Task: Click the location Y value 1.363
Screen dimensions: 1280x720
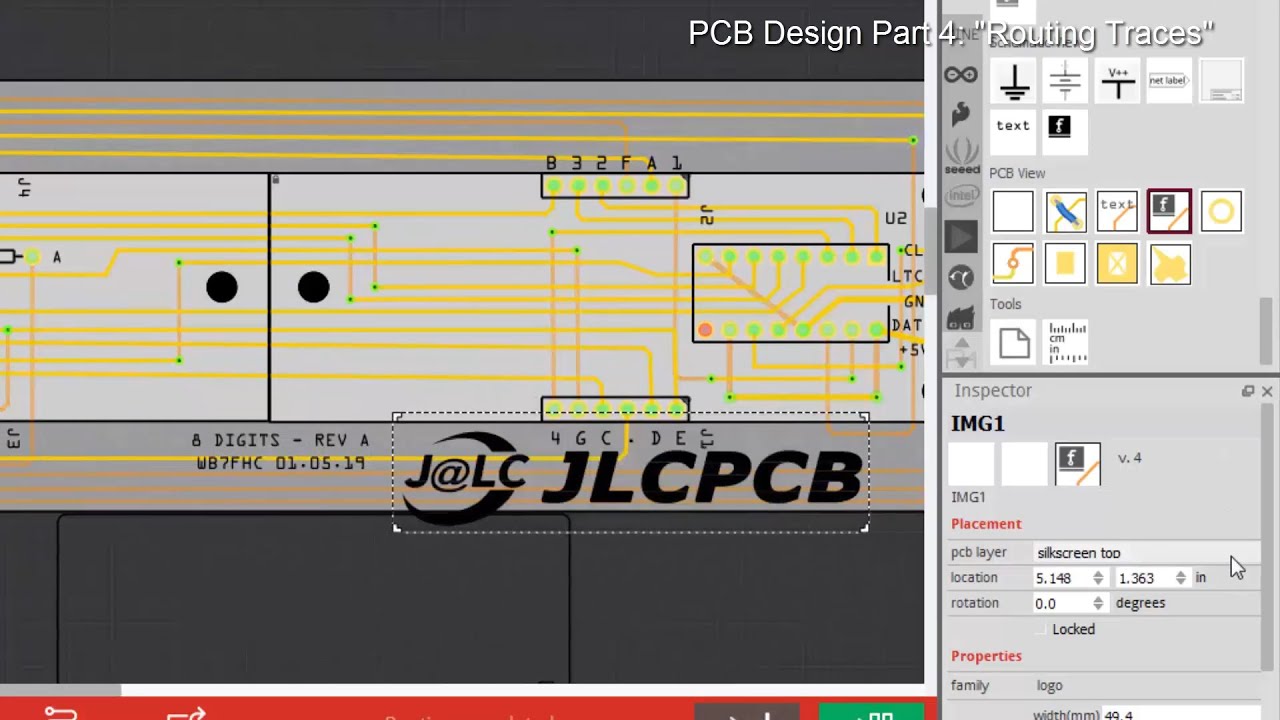Action: tap(1136, 578)
